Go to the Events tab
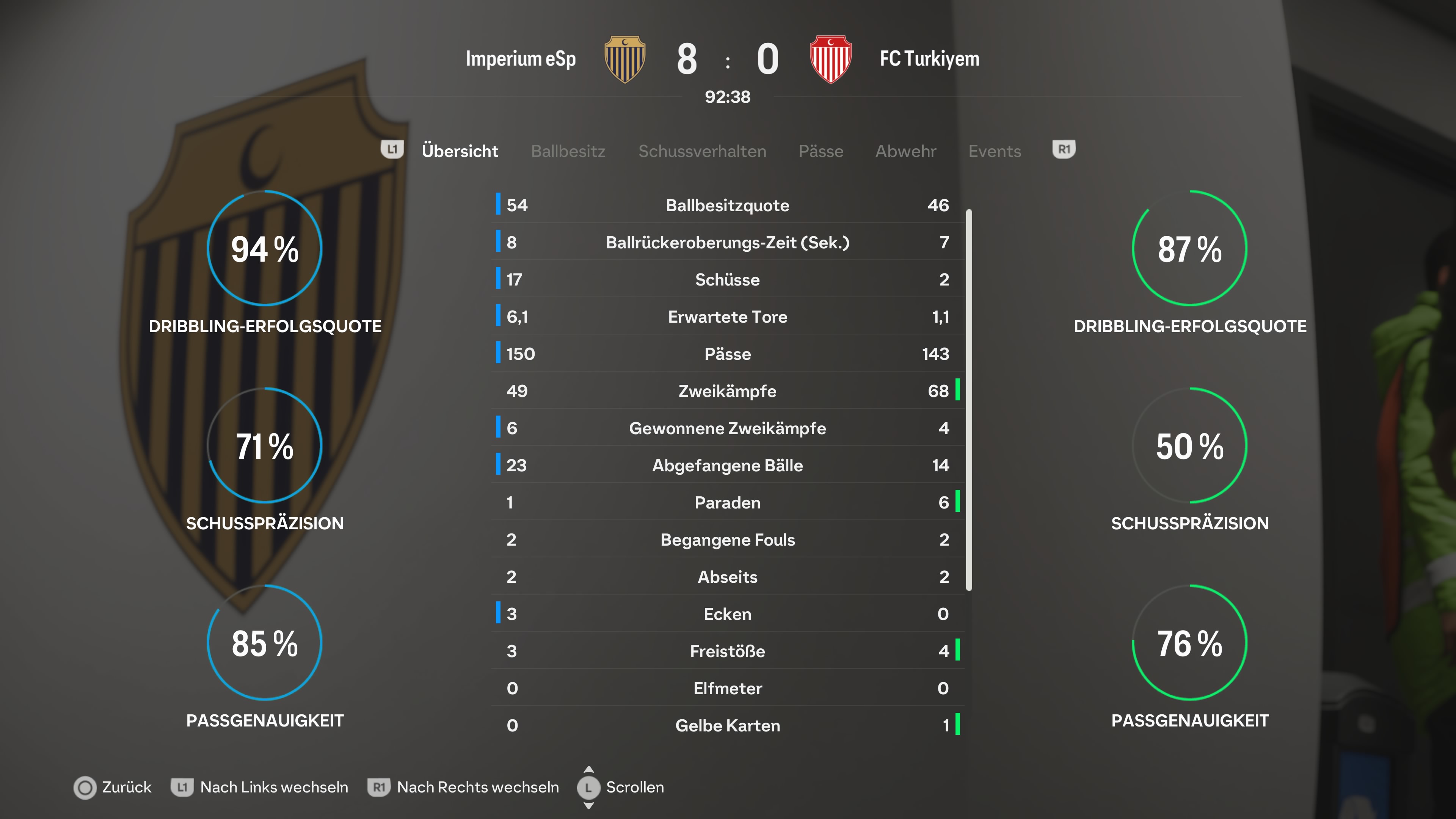The height and width of the screenshot is (819, 1456). click(995, 151)
